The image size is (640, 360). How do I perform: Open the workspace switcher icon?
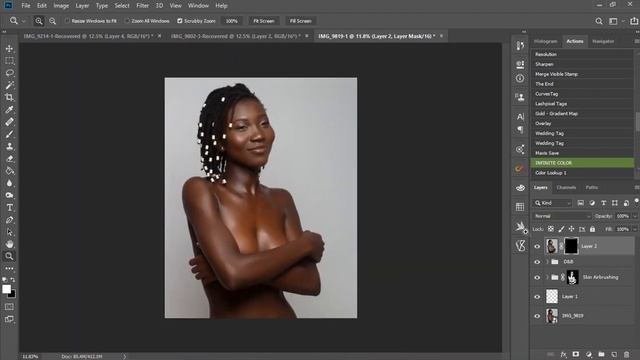point(613,21)
